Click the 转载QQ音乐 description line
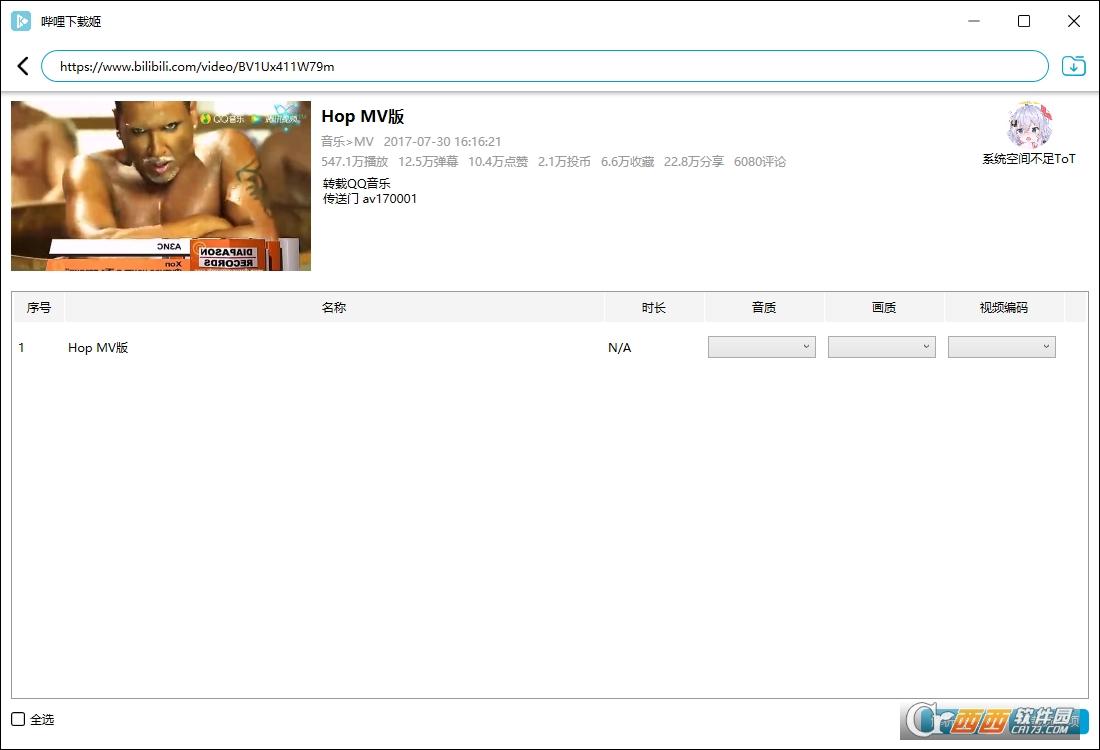 [x=356, y=184]
